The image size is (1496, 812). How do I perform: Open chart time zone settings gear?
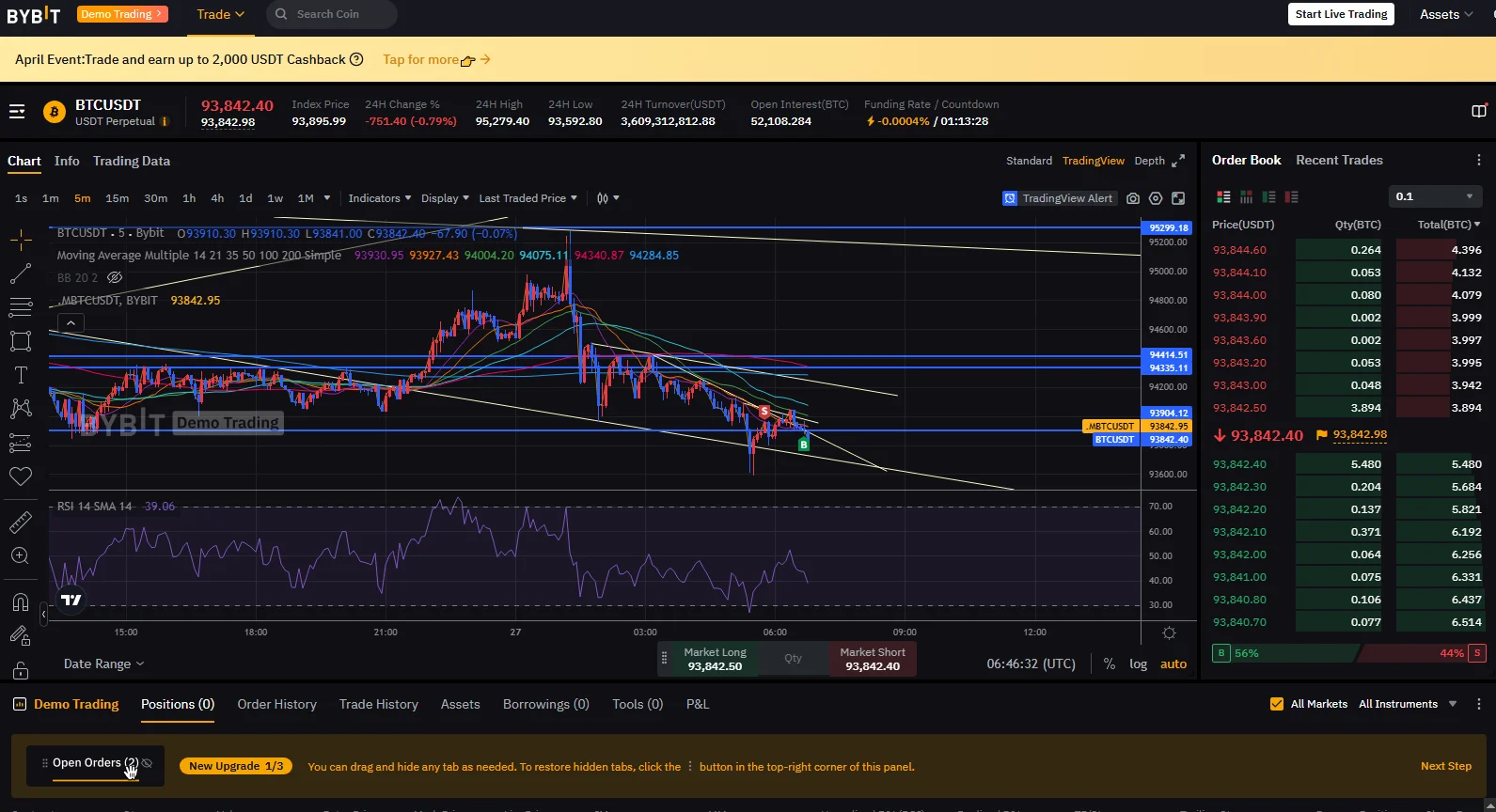click(1169, 632)
